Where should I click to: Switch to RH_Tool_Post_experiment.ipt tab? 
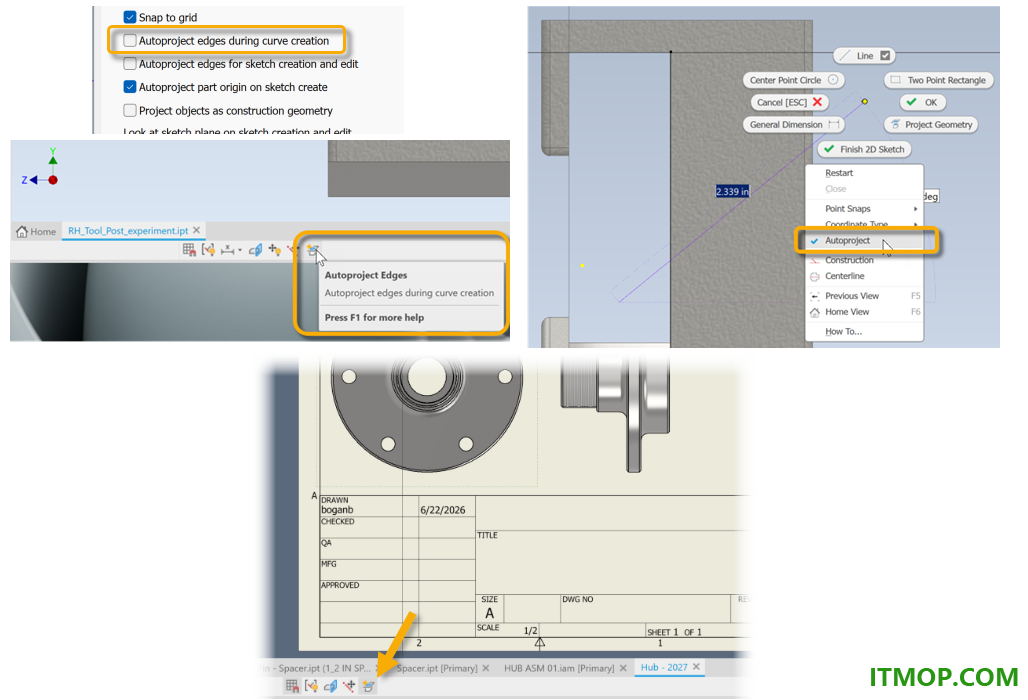(x=128, y=231)
